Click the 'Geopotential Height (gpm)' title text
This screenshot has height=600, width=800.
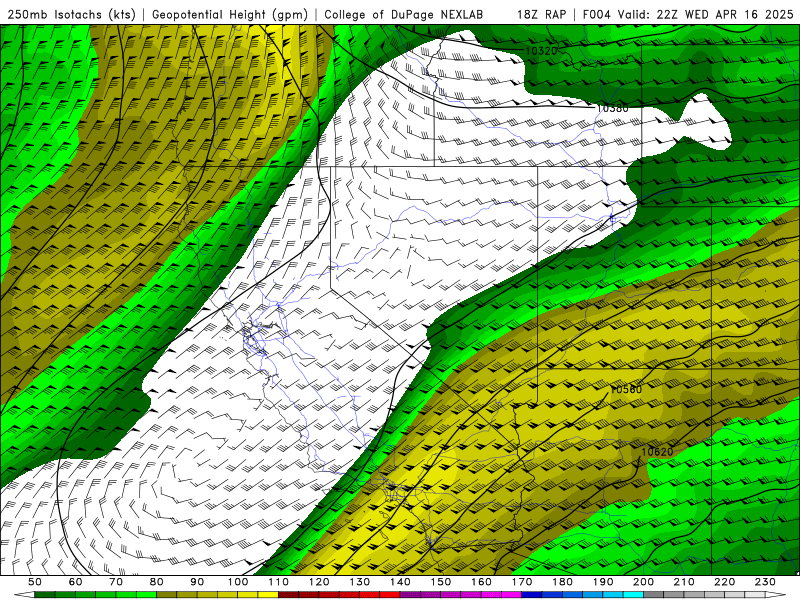(x=230, y=15)
